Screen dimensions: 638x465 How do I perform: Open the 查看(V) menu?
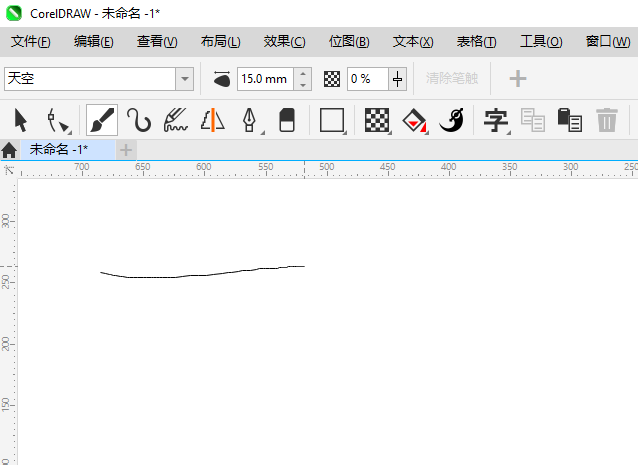pyautogui.click(x=157, y=41)
